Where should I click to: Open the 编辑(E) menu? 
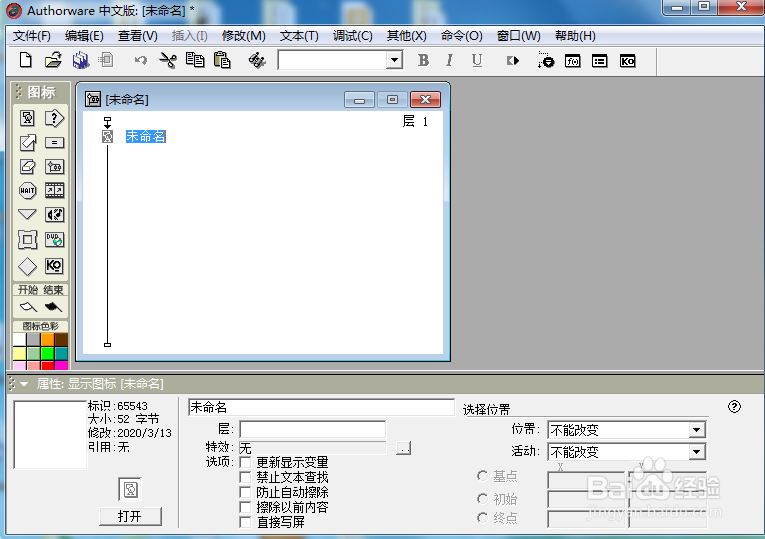pos(84,36)
